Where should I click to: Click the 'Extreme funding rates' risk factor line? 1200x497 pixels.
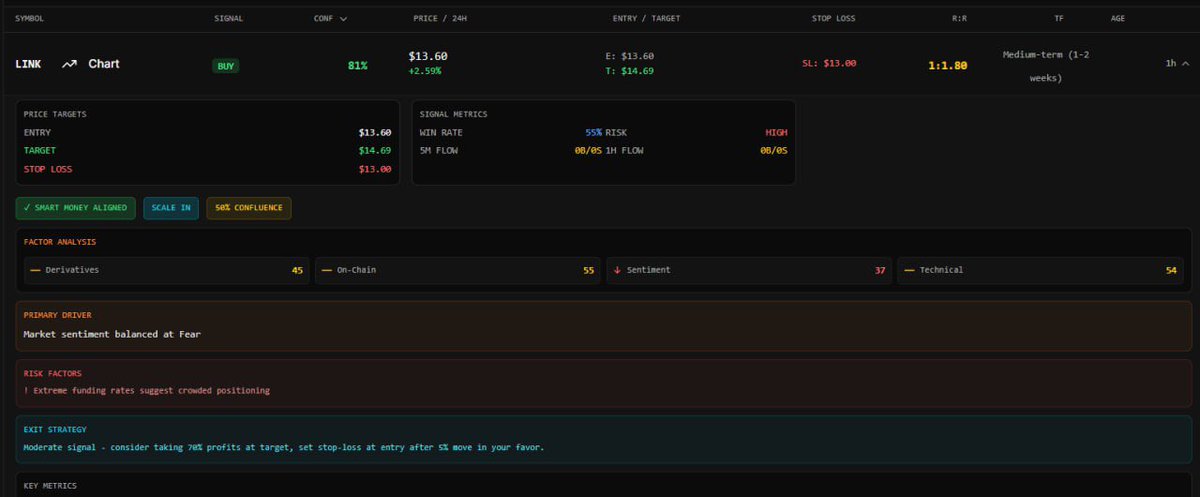(x=147, y=390)
